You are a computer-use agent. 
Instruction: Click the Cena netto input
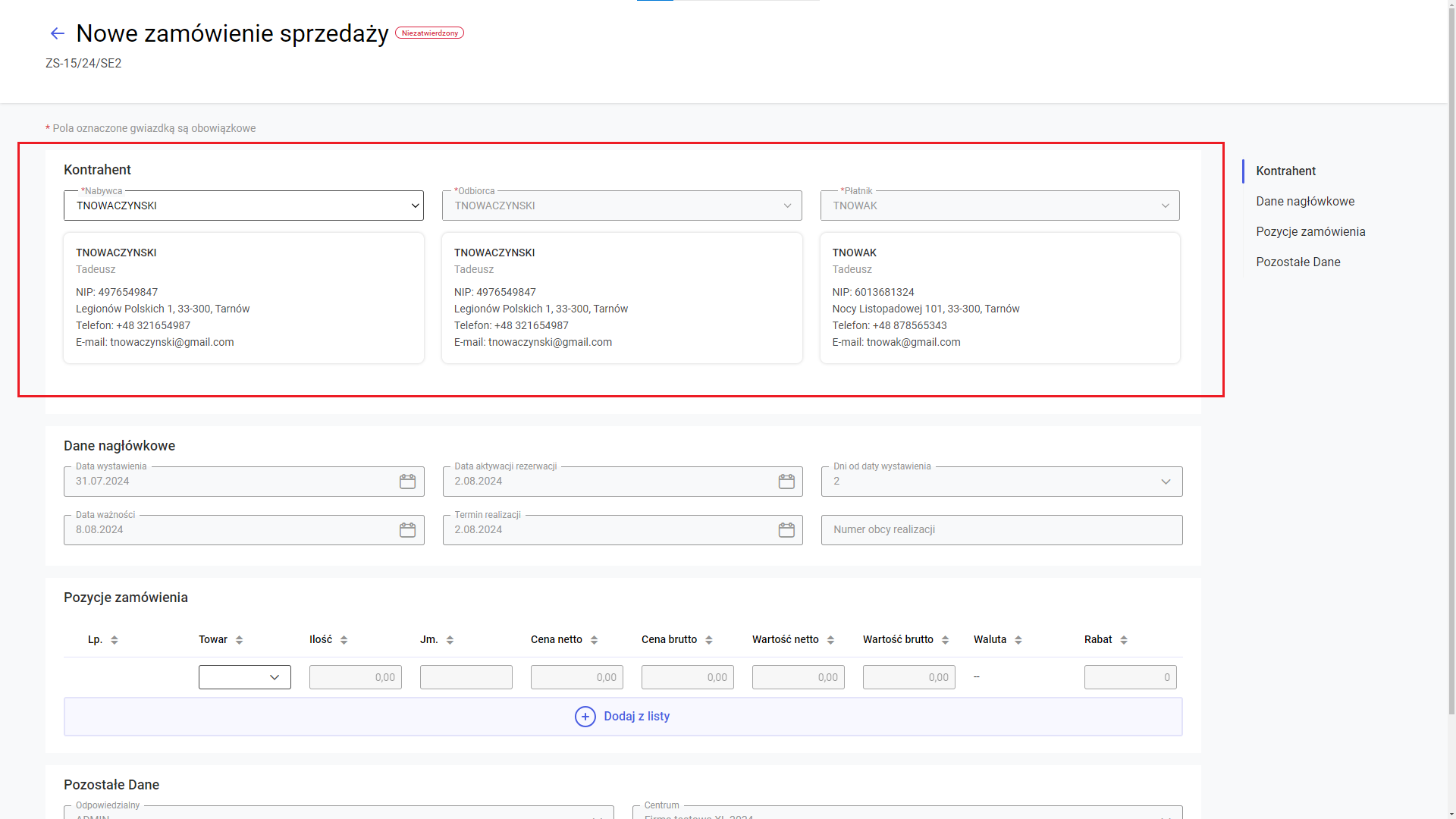(x=577, y=677)
